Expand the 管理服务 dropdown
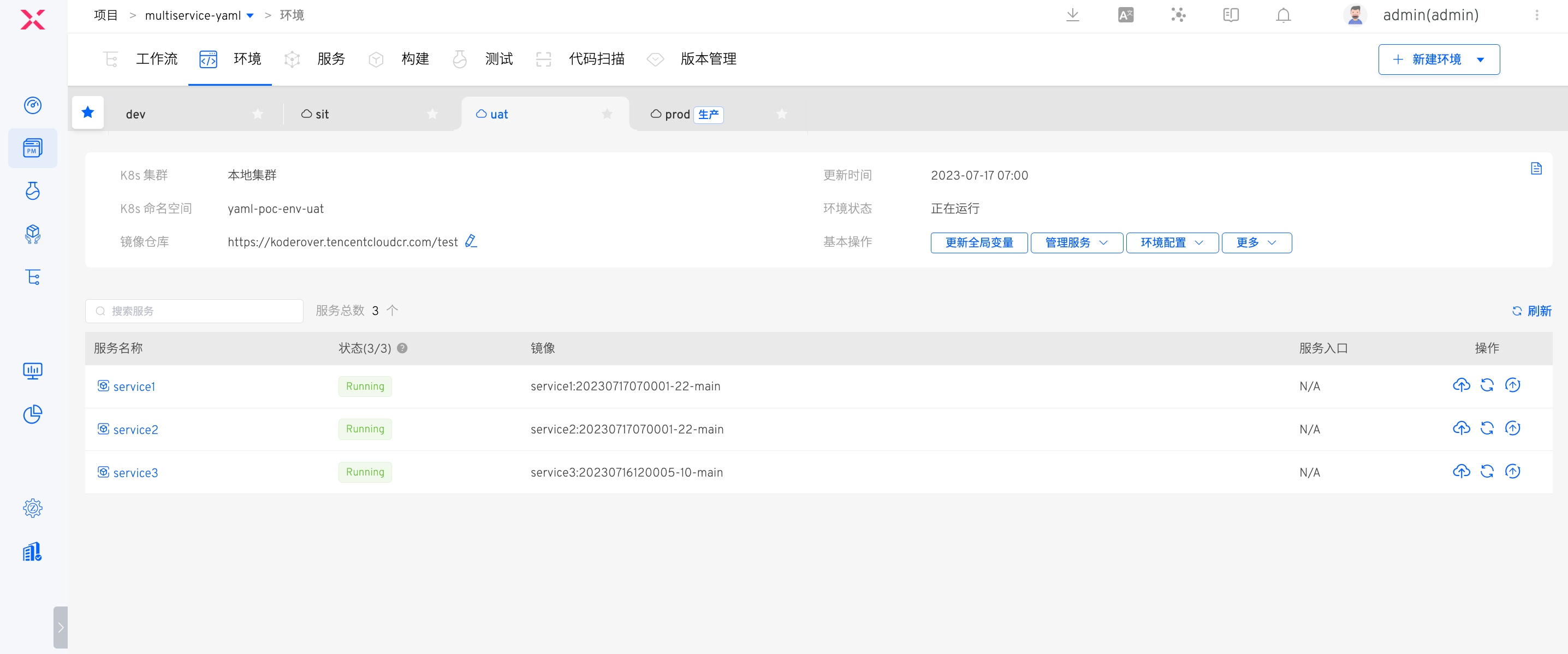 pos(1076,243)
